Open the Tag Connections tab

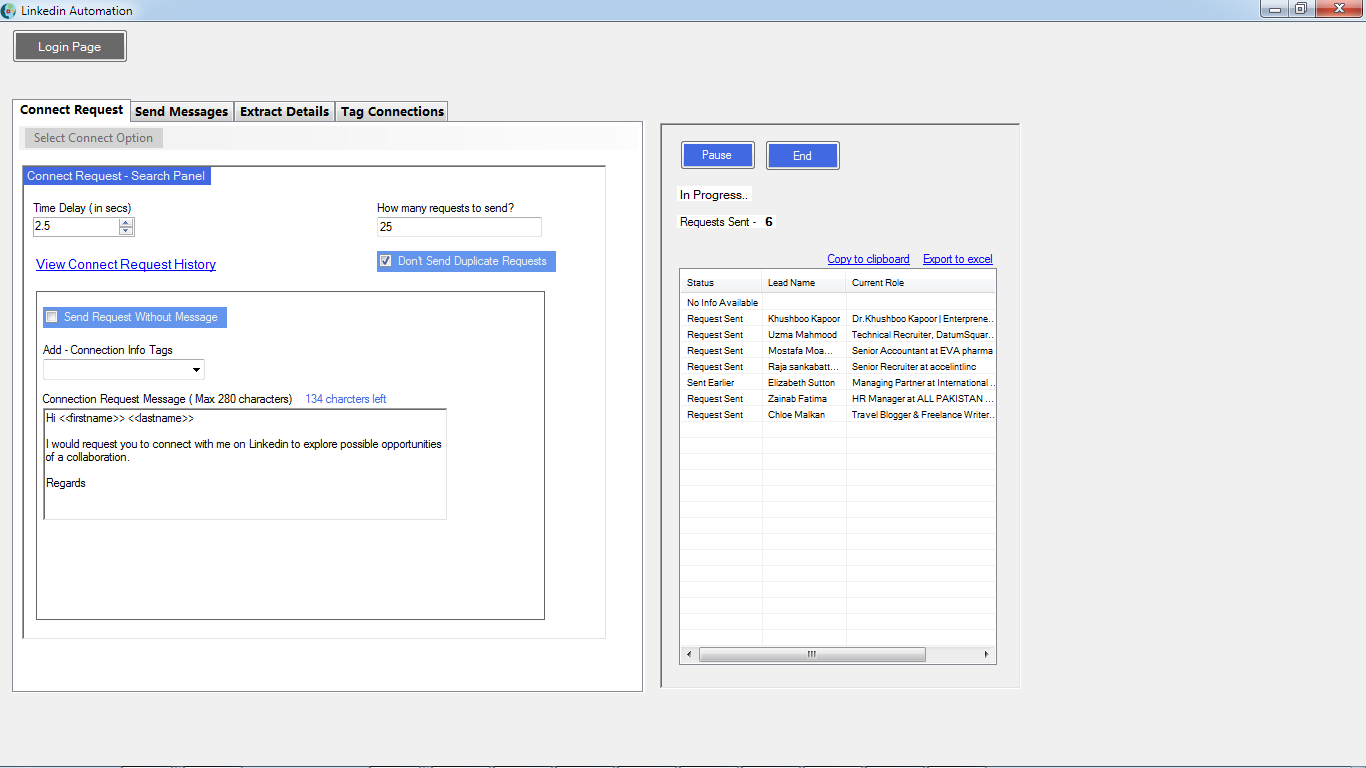tap(392, 112)
